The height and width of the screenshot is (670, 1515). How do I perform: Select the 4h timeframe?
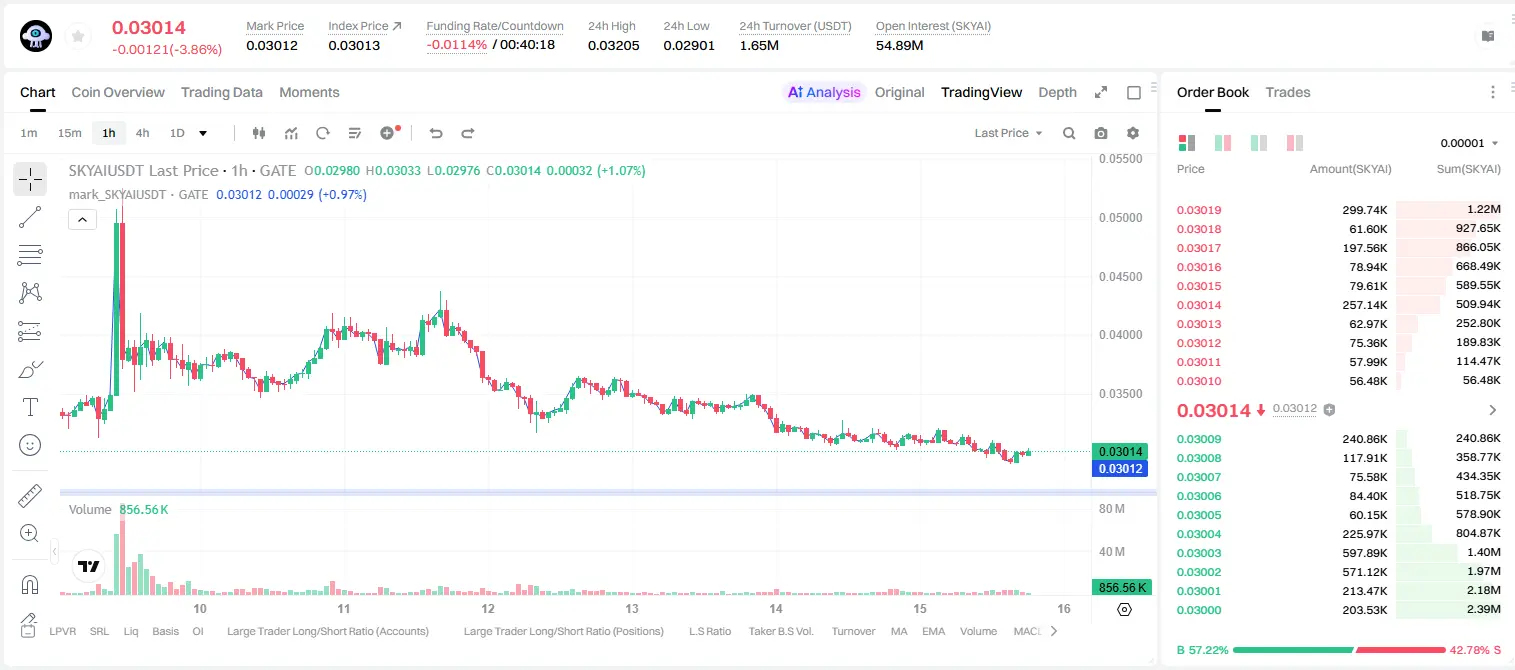tap(142, 133)
